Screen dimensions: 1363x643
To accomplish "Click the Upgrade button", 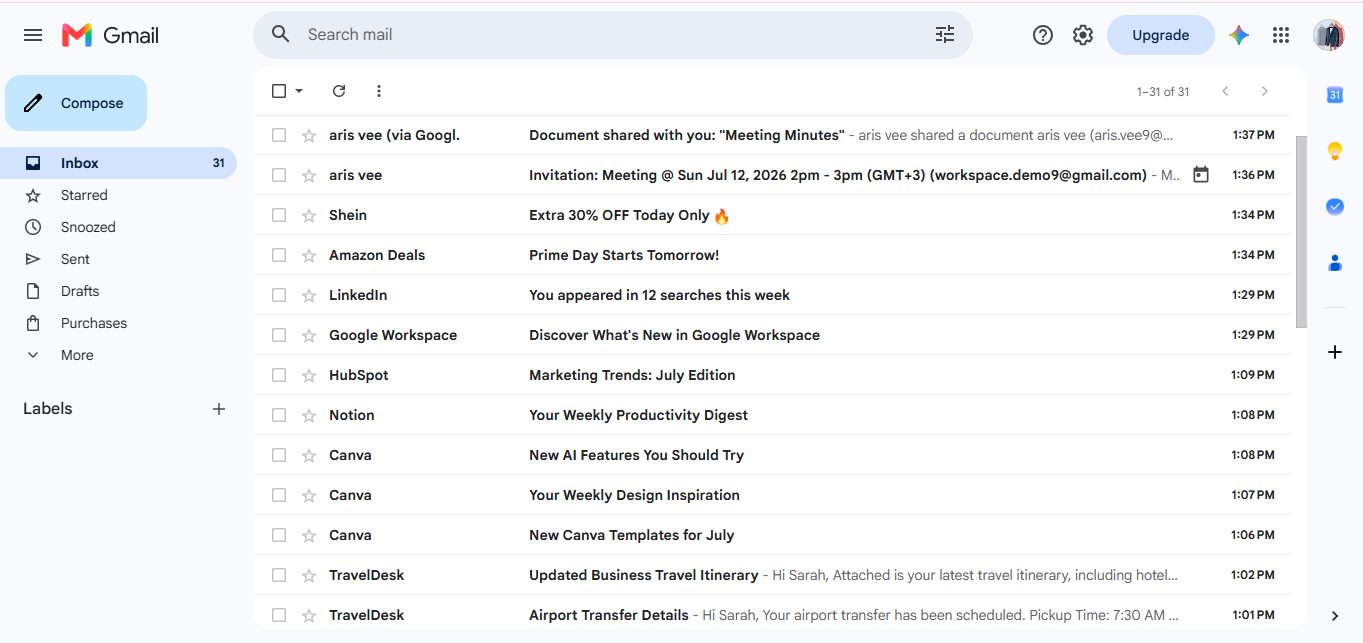I will tap(1161, 35).
